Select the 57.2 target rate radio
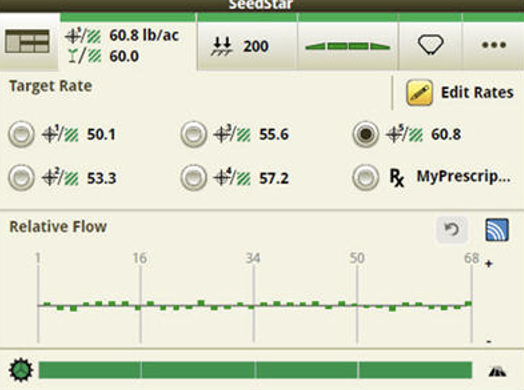The image size is (524, 390). pos(193,177)
